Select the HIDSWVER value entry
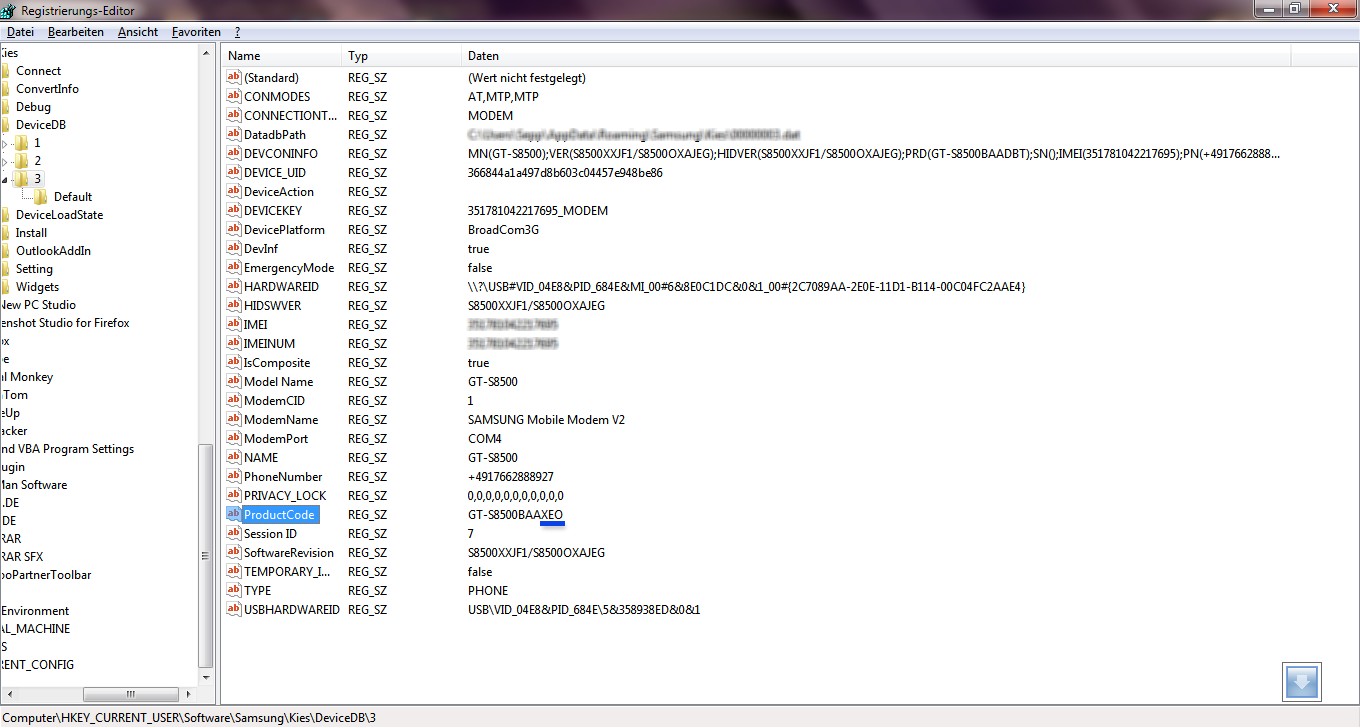The height and width of the screenshot is (728, 1360). (x=272, y=306)
